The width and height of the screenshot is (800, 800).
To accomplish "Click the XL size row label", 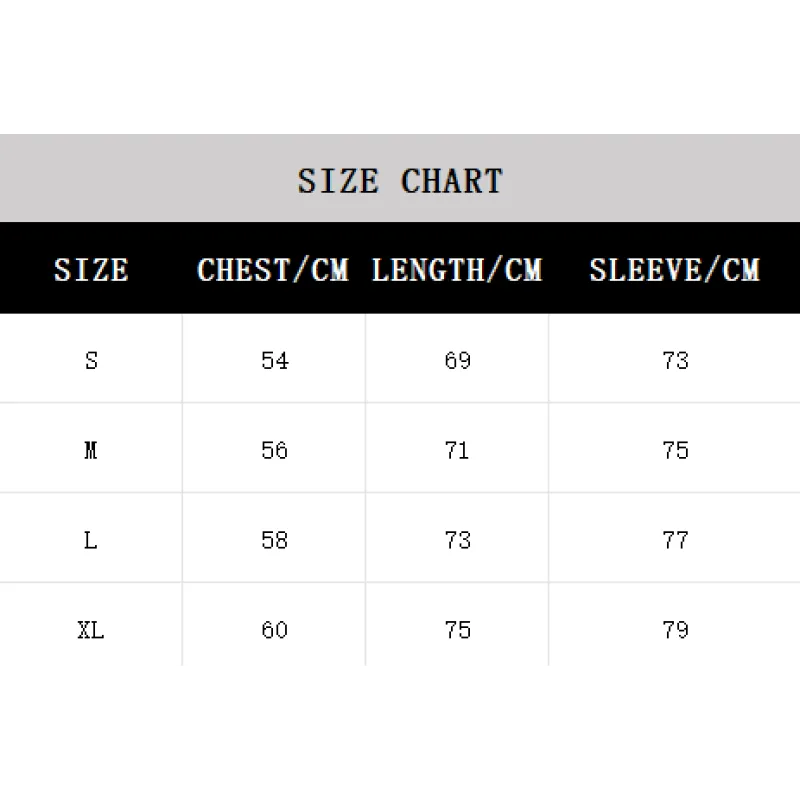I will click(91, 630).
